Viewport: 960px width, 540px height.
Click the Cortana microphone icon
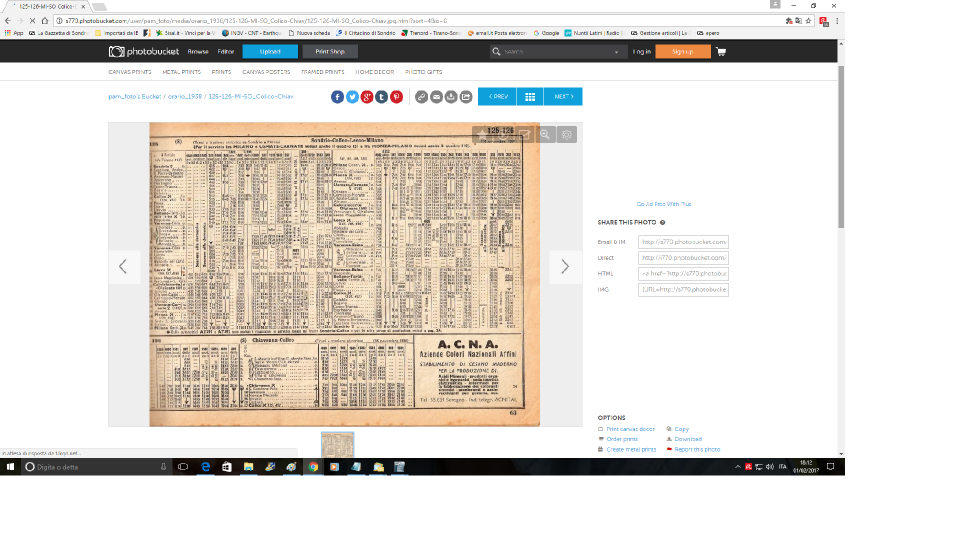pyautogui.click(x=163, y=467)
